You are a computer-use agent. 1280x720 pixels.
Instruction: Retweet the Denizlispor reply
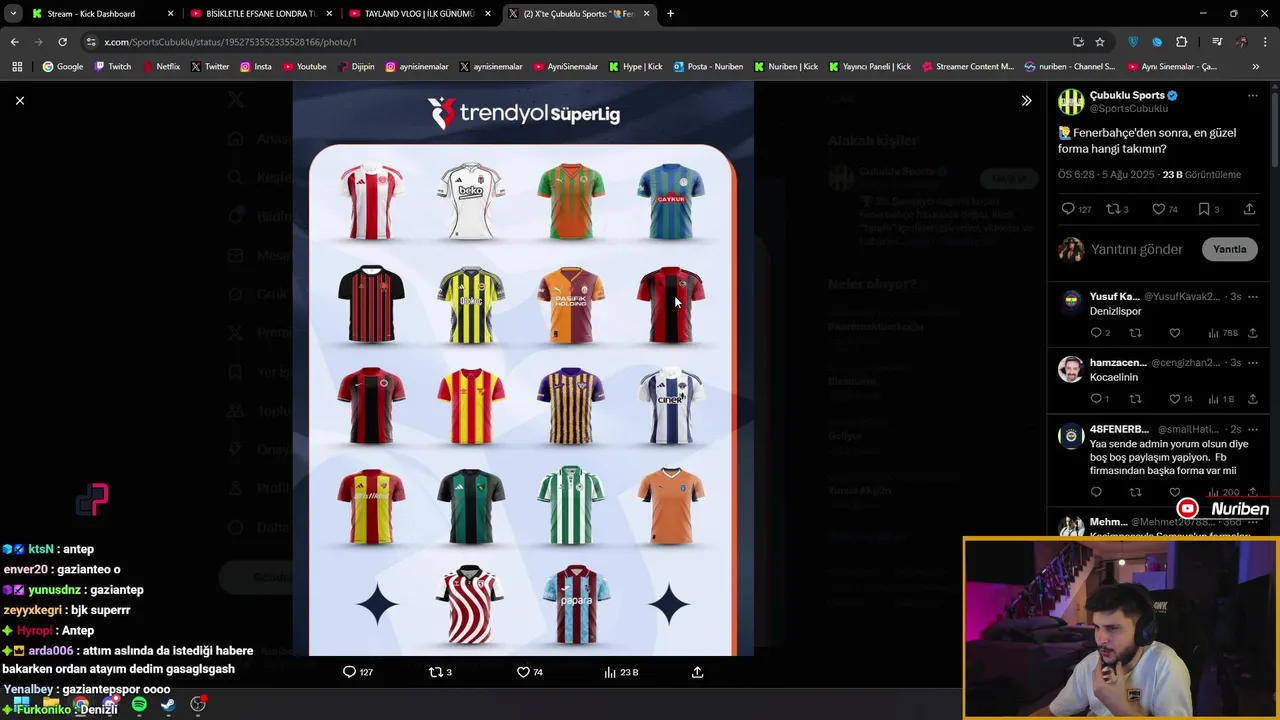tap(1135, 333)
